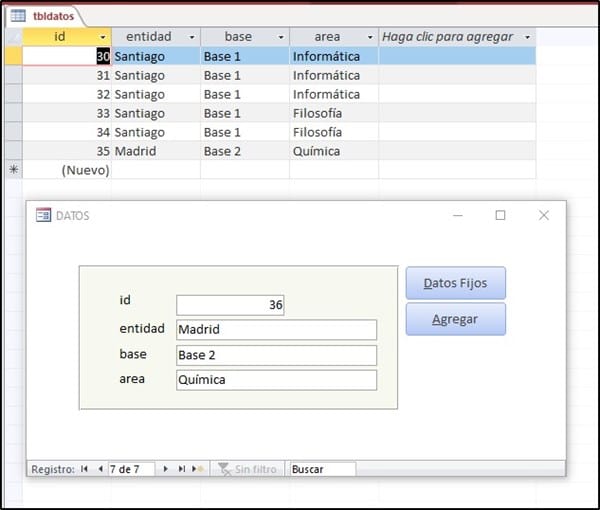Image resolution: width=600 pixels, height=510 pixels.
Task: Go to next record arrow
Action: click(166, 469)
